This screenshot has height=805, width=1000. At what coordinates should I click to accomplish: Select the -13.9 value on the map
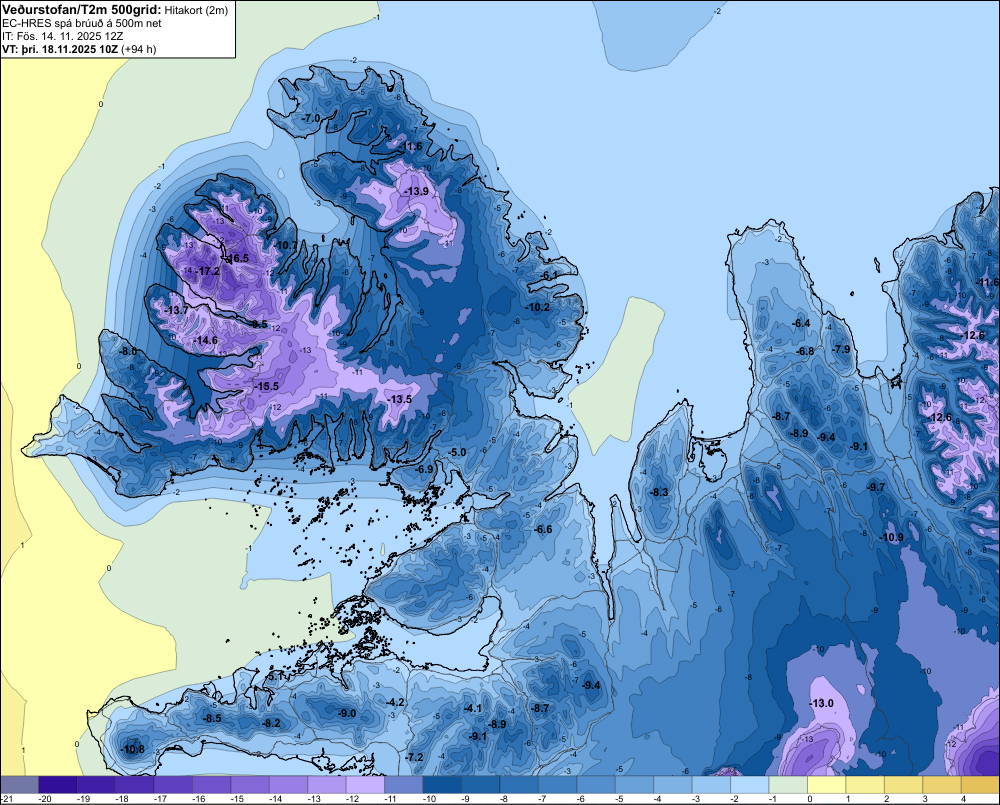point(416,191)
